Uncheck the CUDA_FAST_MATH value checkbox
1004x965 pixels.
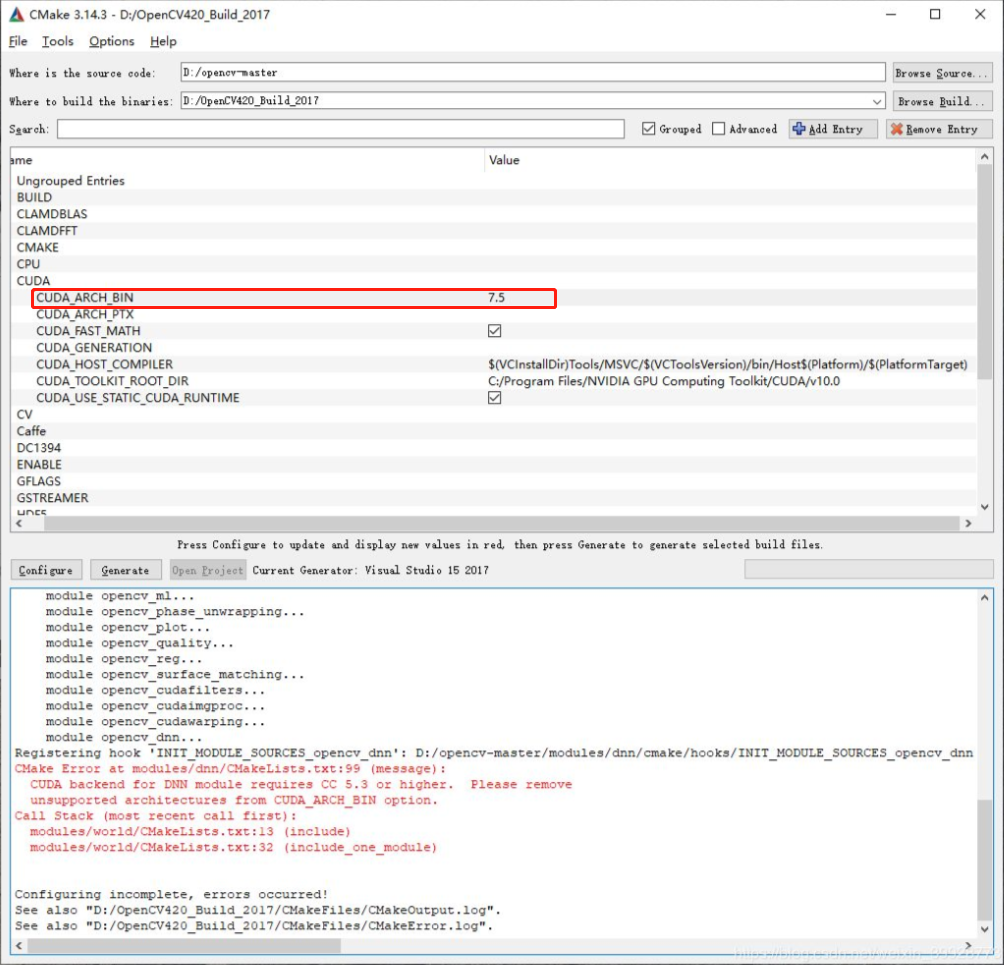494,330
